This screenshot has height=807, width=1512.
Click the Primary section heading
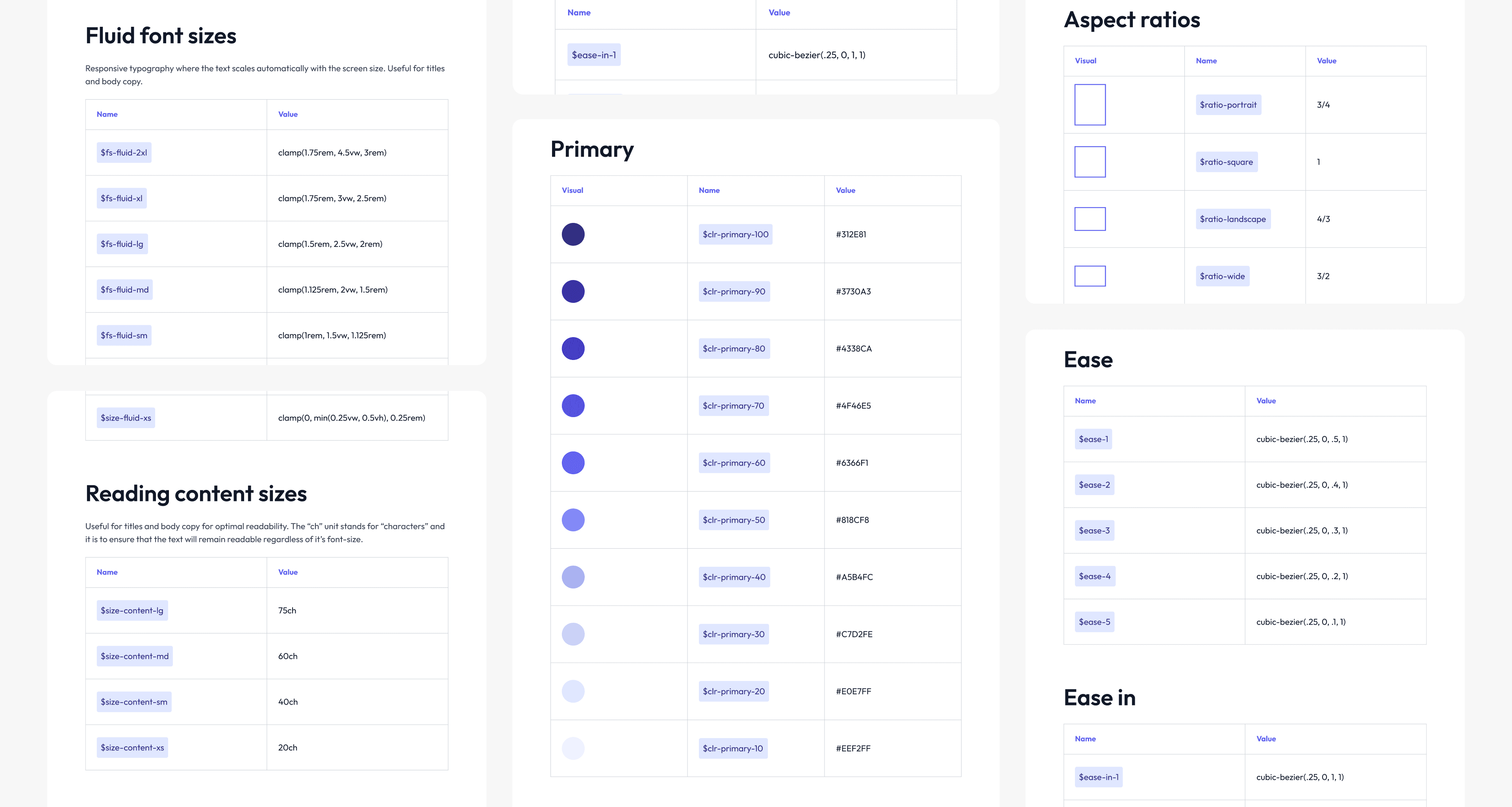click(592, 149)
